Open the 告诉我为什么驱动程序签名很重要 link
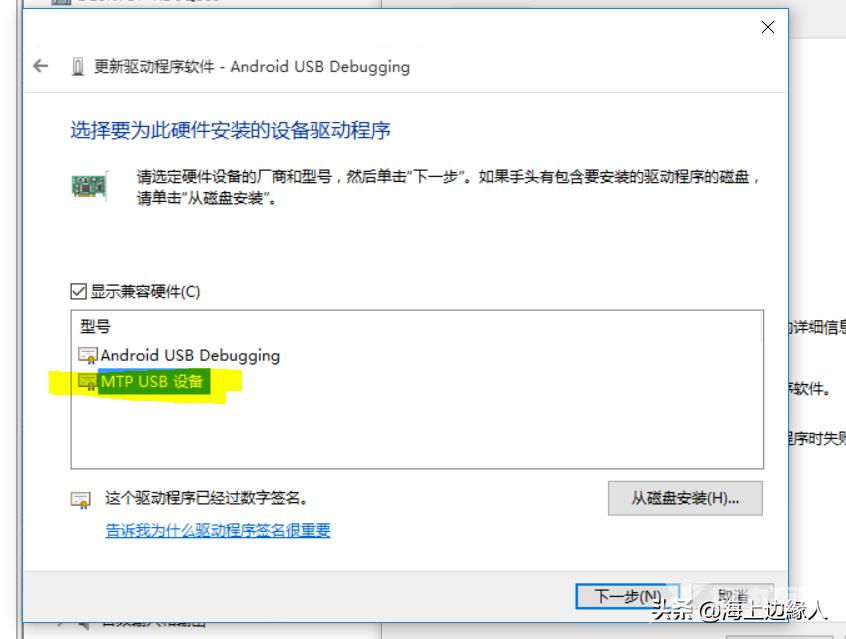This screenshot has width=846, height=639. click(x=217, y=531)
